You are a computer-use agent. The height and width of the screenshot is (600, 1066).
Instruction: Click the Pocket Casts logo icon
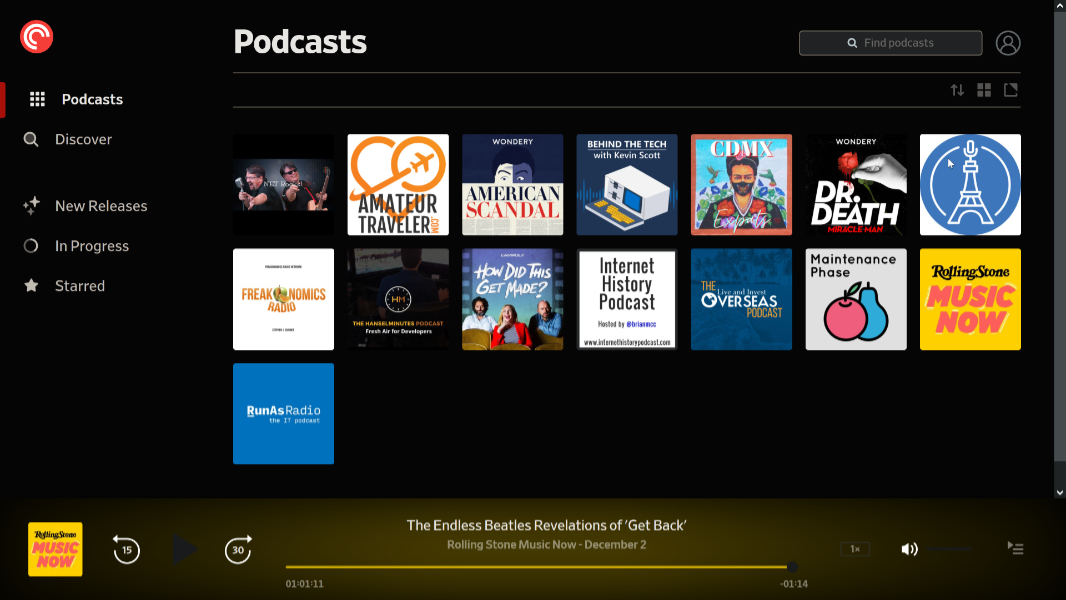pyautogui.click(x=37, y=37)
